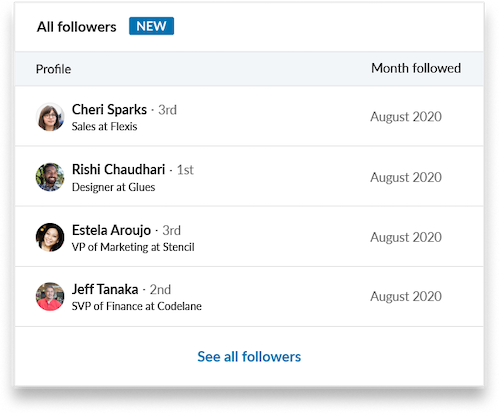The image size is (500, 414).
Task: Click the NEW badge
Action: (151, 26)
